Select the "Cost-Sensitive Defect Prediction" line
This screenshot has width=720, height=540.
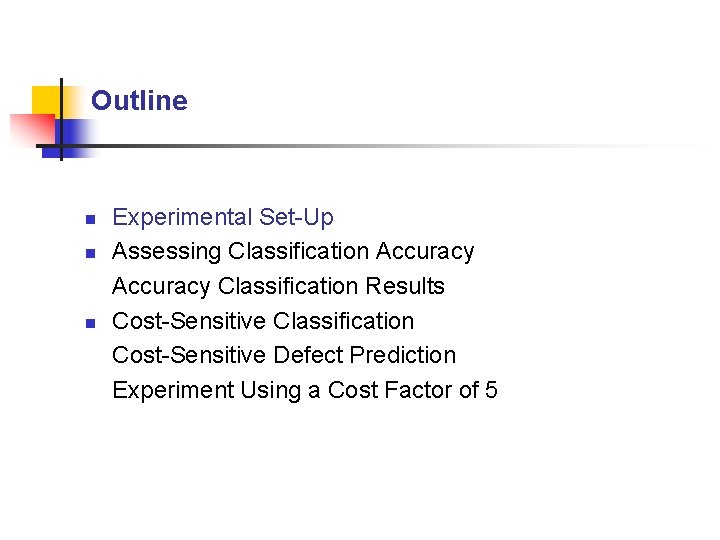tap(284, 355)
